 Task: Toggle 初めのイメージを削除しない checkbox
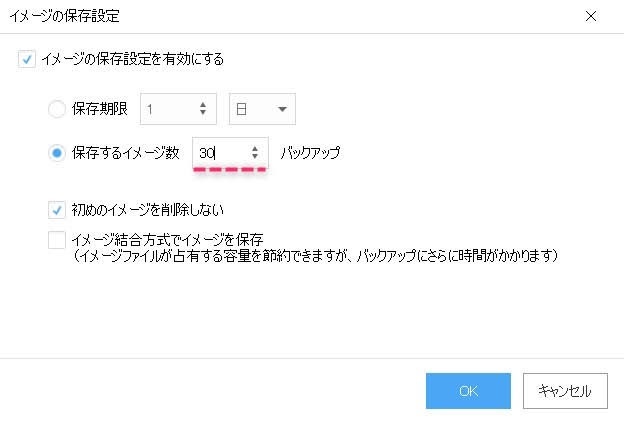coord(57,210)
